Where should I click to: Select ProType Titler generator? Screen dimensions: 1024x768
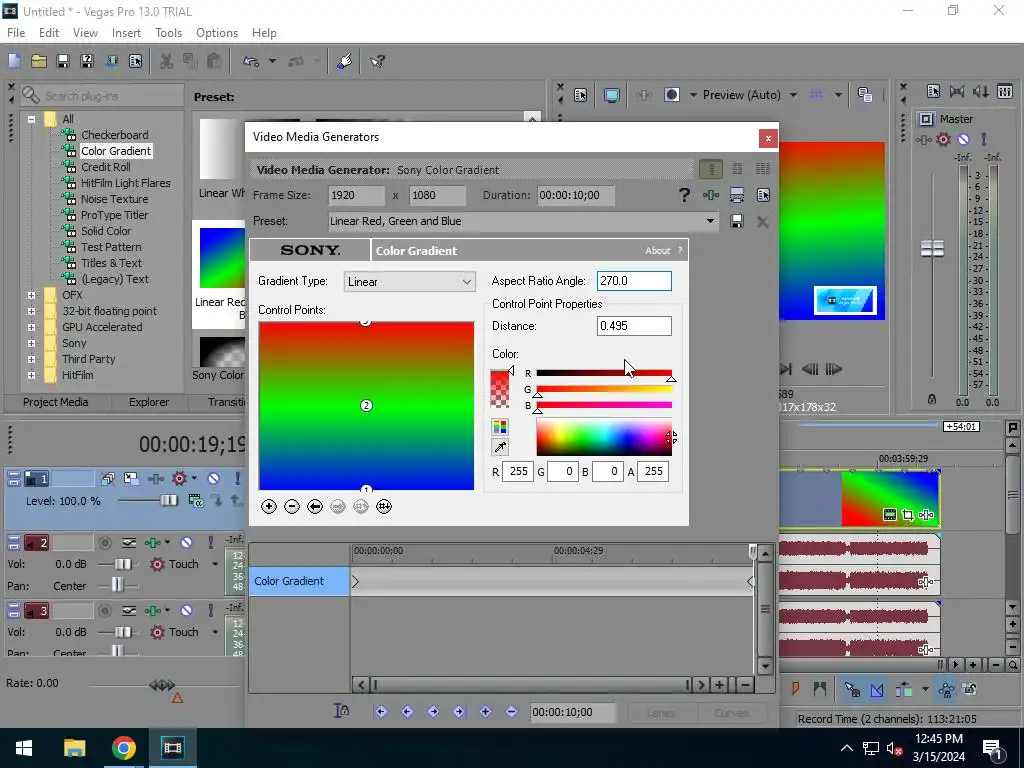[114, 215]
